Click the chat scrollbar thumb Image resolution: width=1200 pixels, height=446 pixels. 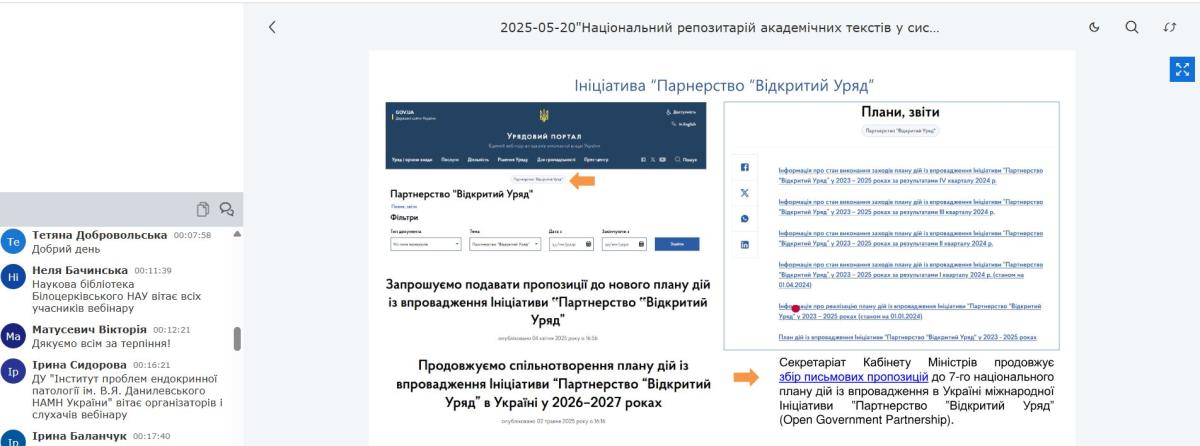(x=237, y=339)
